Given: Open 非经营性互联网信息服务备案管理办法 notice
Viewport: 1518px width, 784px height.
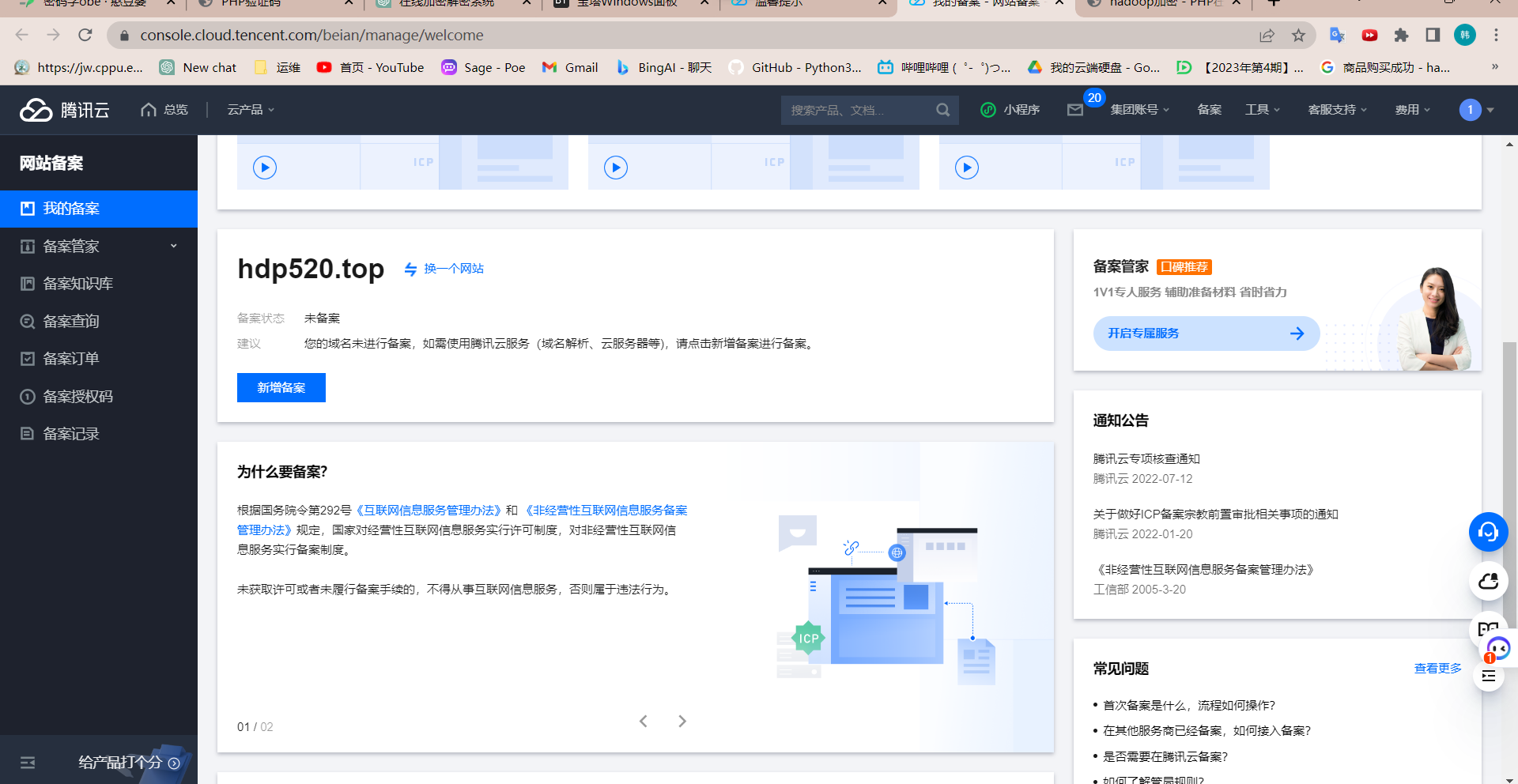Looking at the screenshot, I should (1206, 570).
